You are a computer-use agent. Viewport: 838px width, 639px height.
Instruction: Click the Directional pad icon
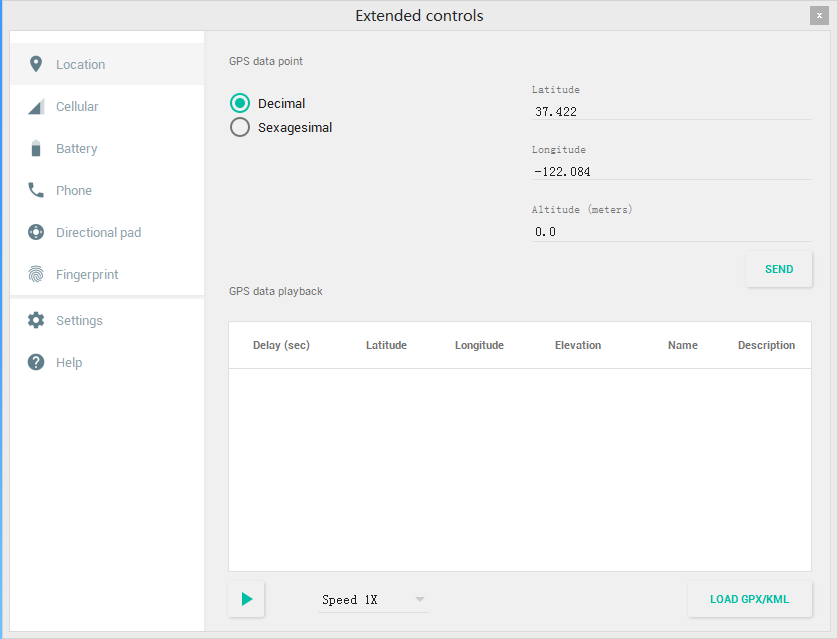pos(36,232)
